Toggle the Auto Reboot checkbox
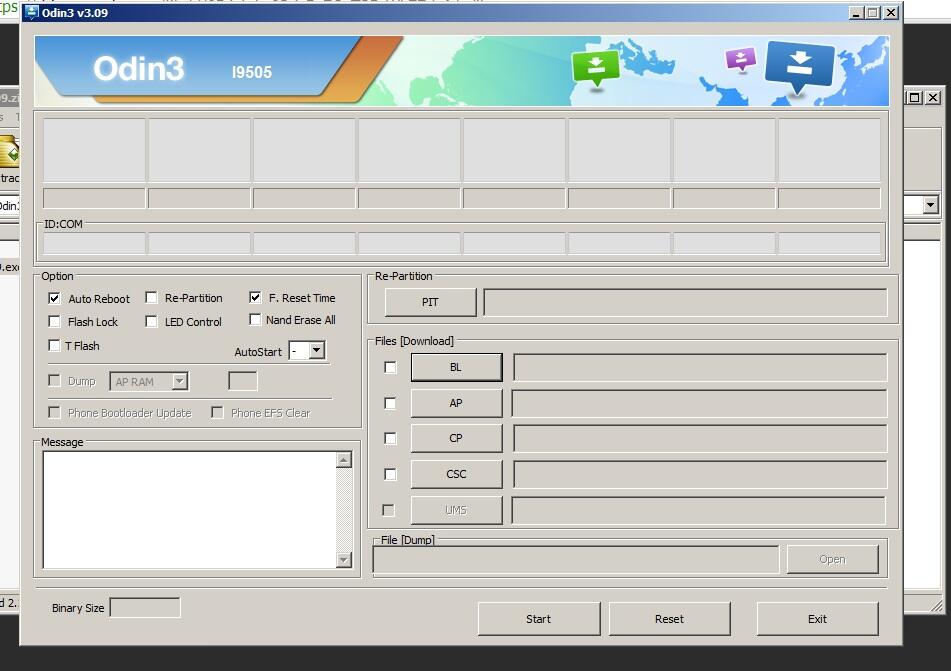This screenshot has height=671, width=951. [55, 298]
